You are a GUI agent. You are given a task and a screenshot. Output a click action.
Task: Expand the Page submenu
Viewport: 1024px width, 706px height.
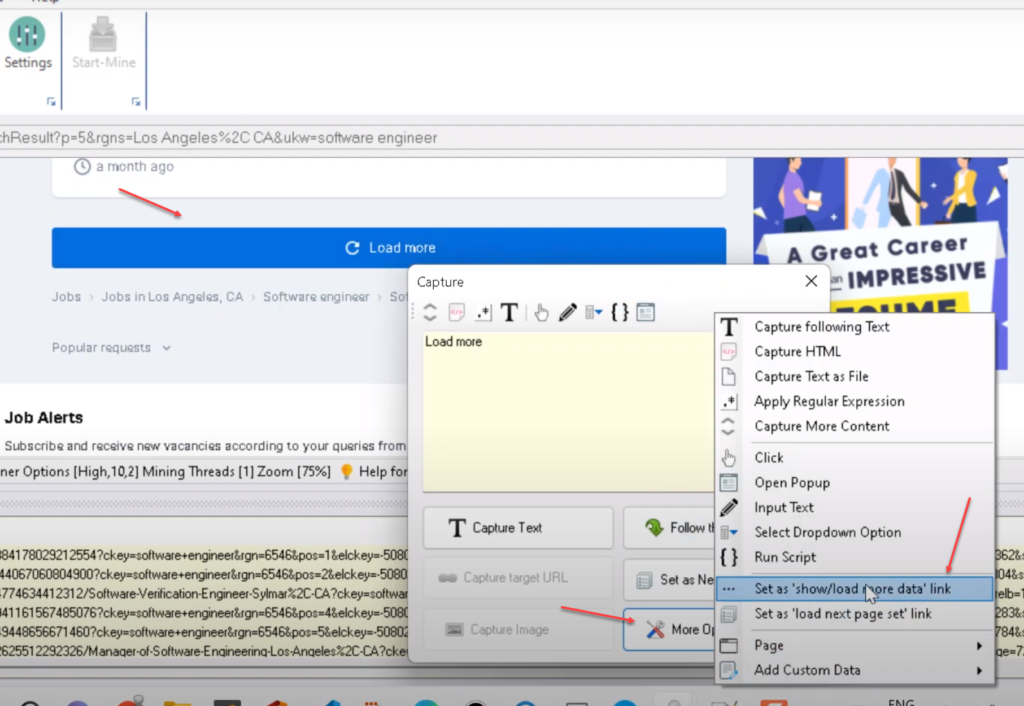click(x=855, y=646)
